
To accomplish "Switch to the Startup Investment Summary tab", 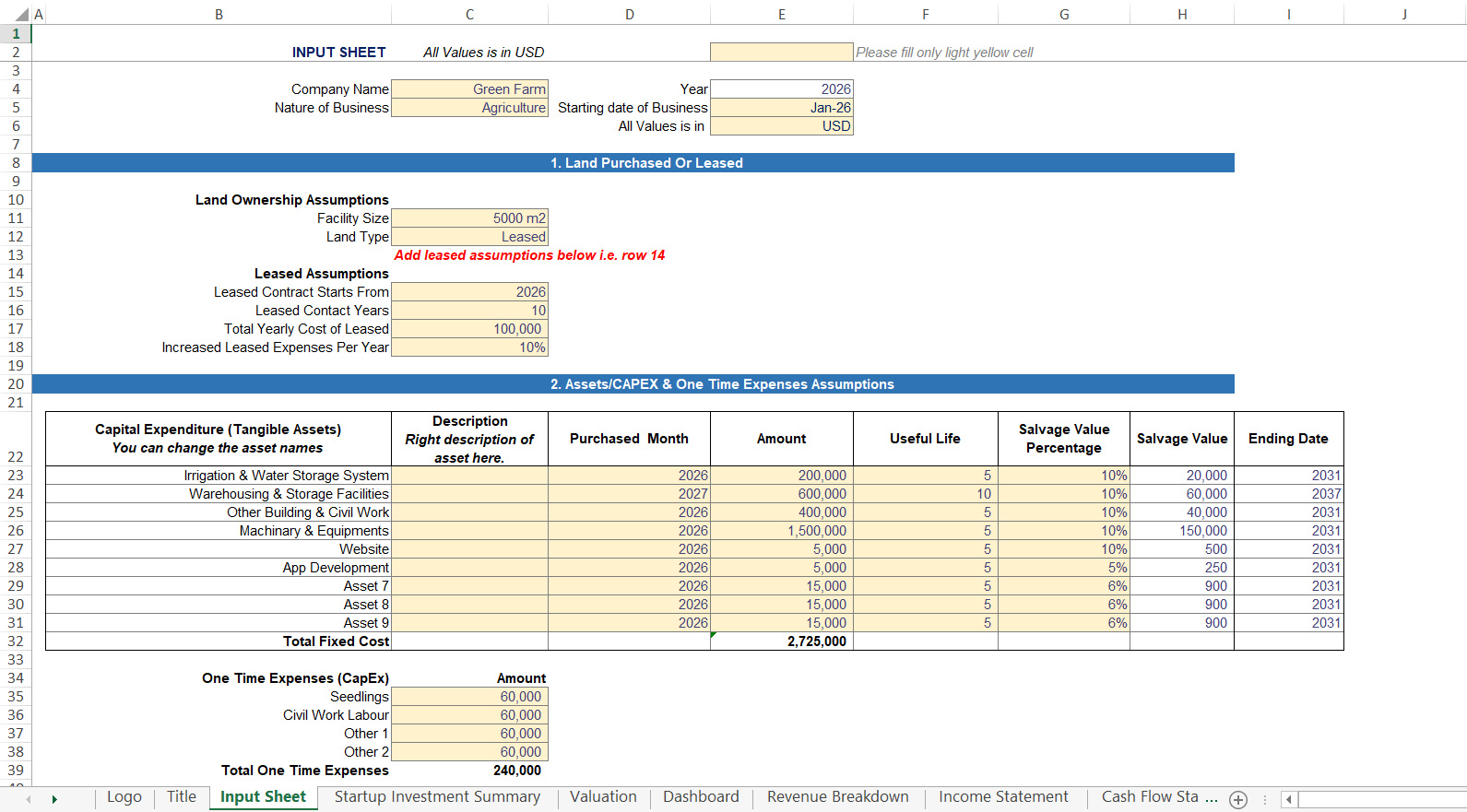I will tap(437, 797).
